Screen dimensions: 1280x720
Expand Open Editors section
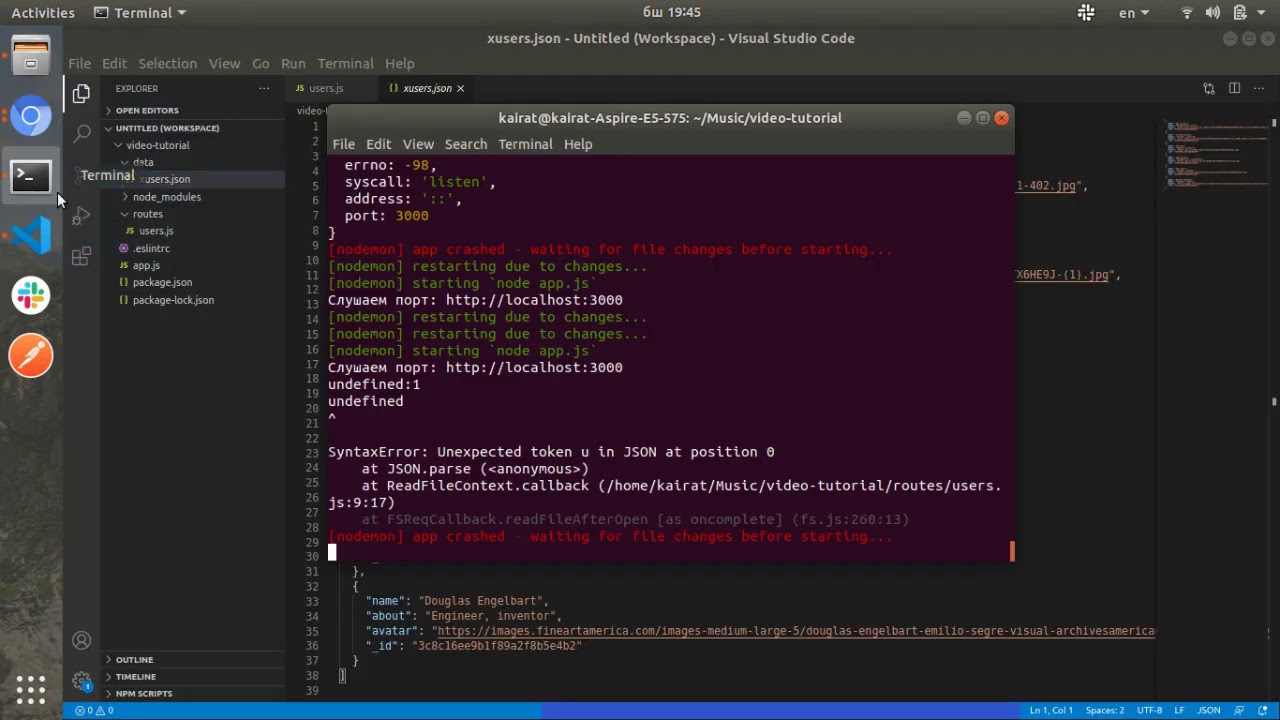147,110
